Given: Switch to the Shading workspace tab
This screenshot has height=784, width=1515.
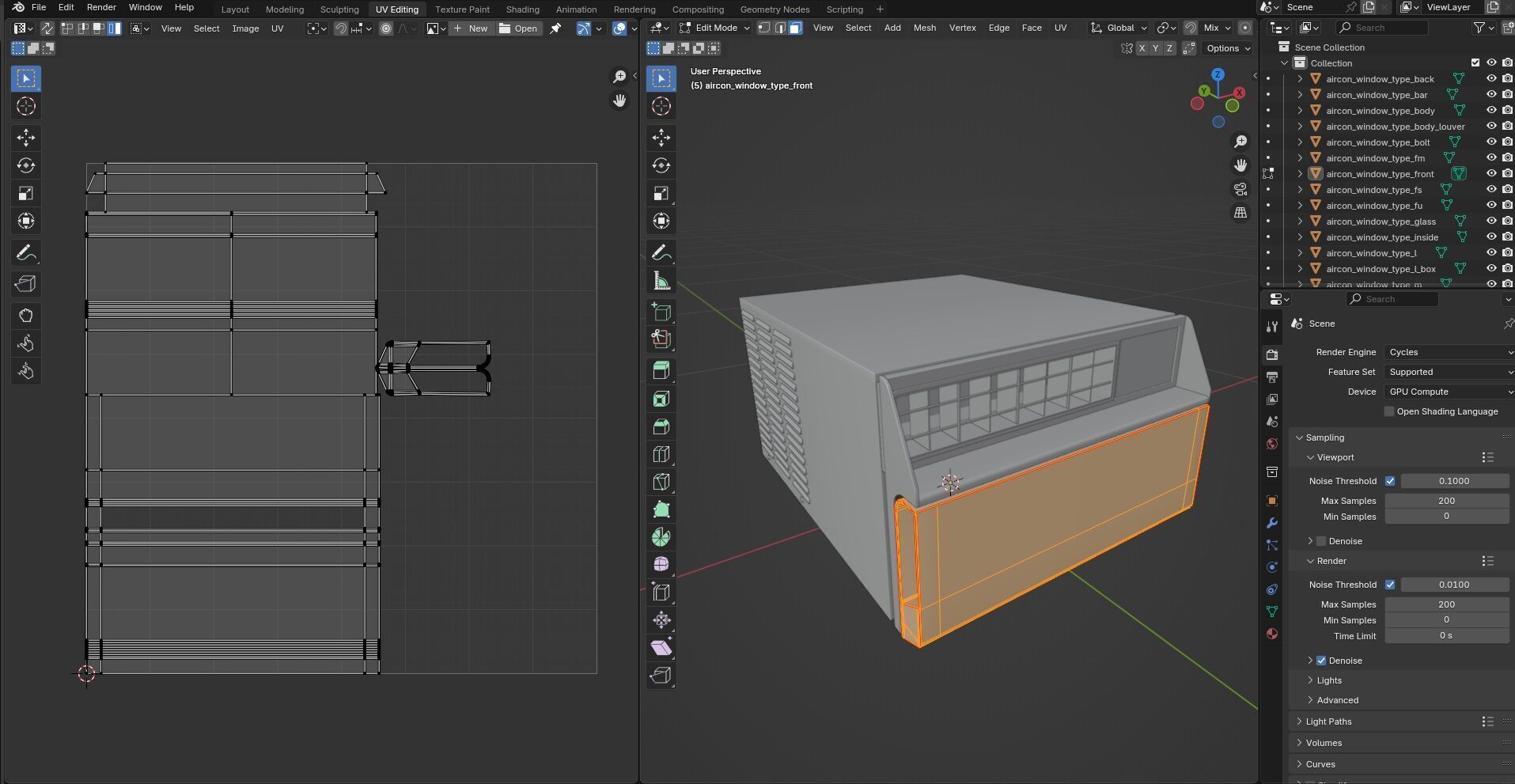Looking at the screenshot, I should click(522, 9).
